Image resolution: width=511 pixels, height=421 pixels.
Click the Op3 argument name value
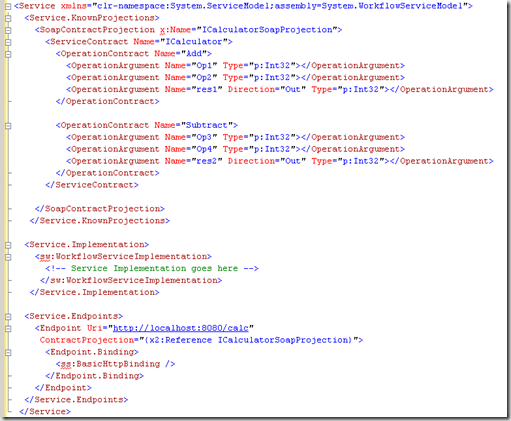(x=204, y=137)
